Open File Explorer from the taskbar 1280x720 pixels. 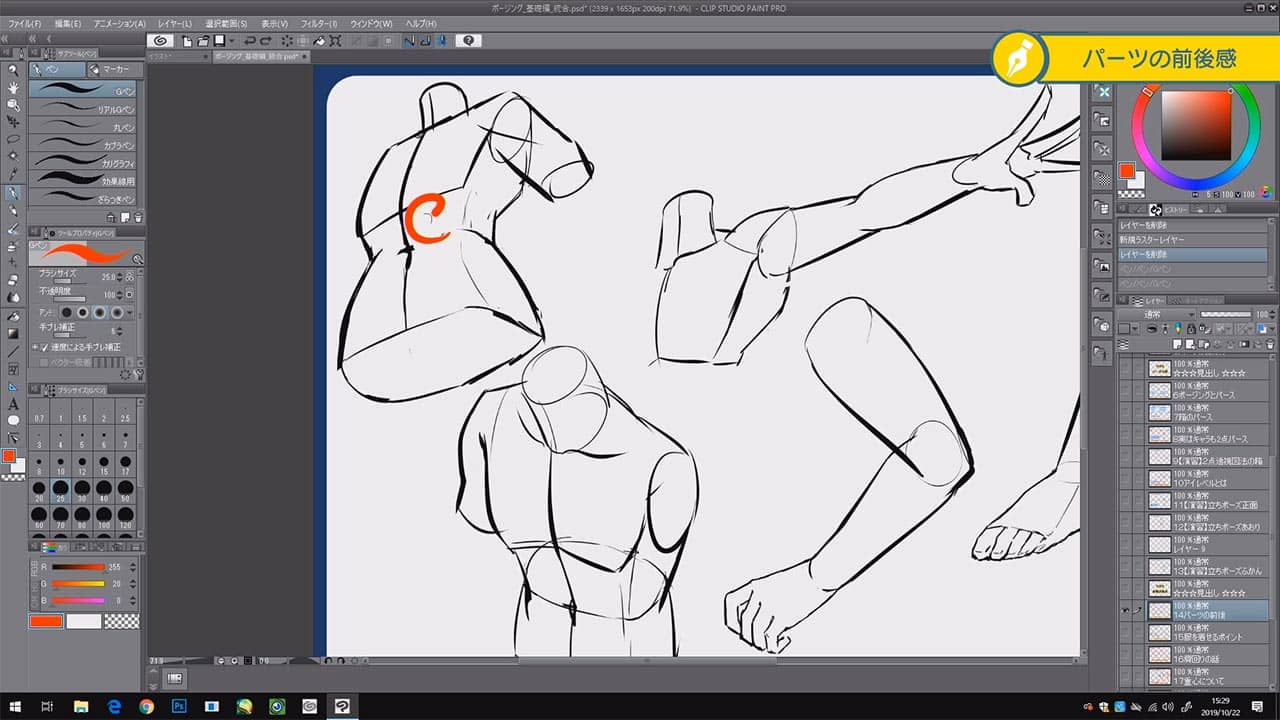tap(82, 707)
